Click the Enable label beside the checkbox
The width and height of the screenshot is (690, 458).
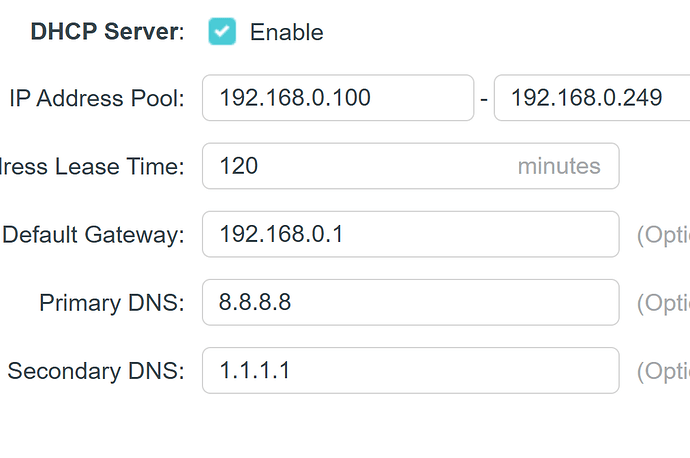pos(286,32)
